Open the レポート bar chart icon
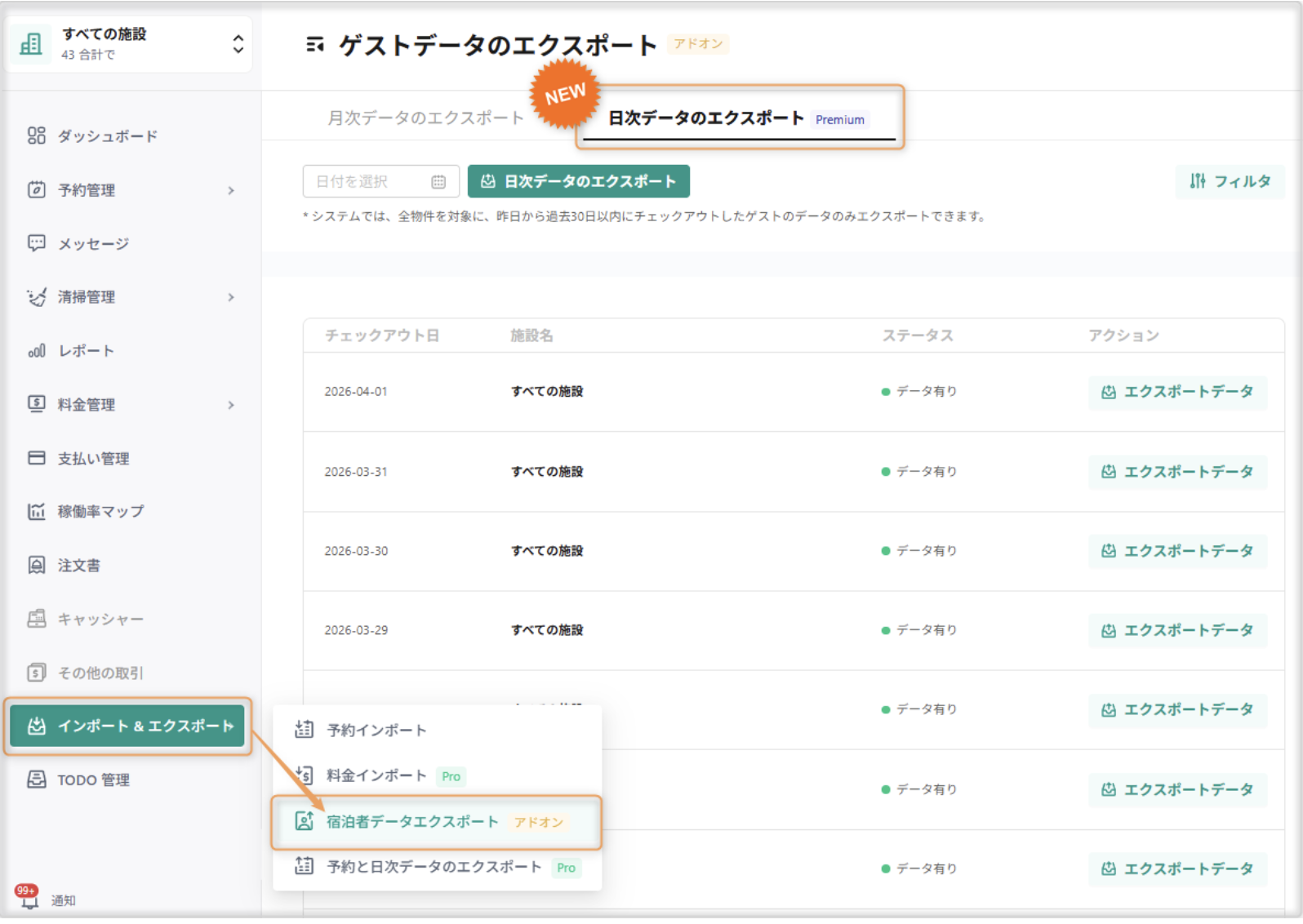 [x=37, y=351]
